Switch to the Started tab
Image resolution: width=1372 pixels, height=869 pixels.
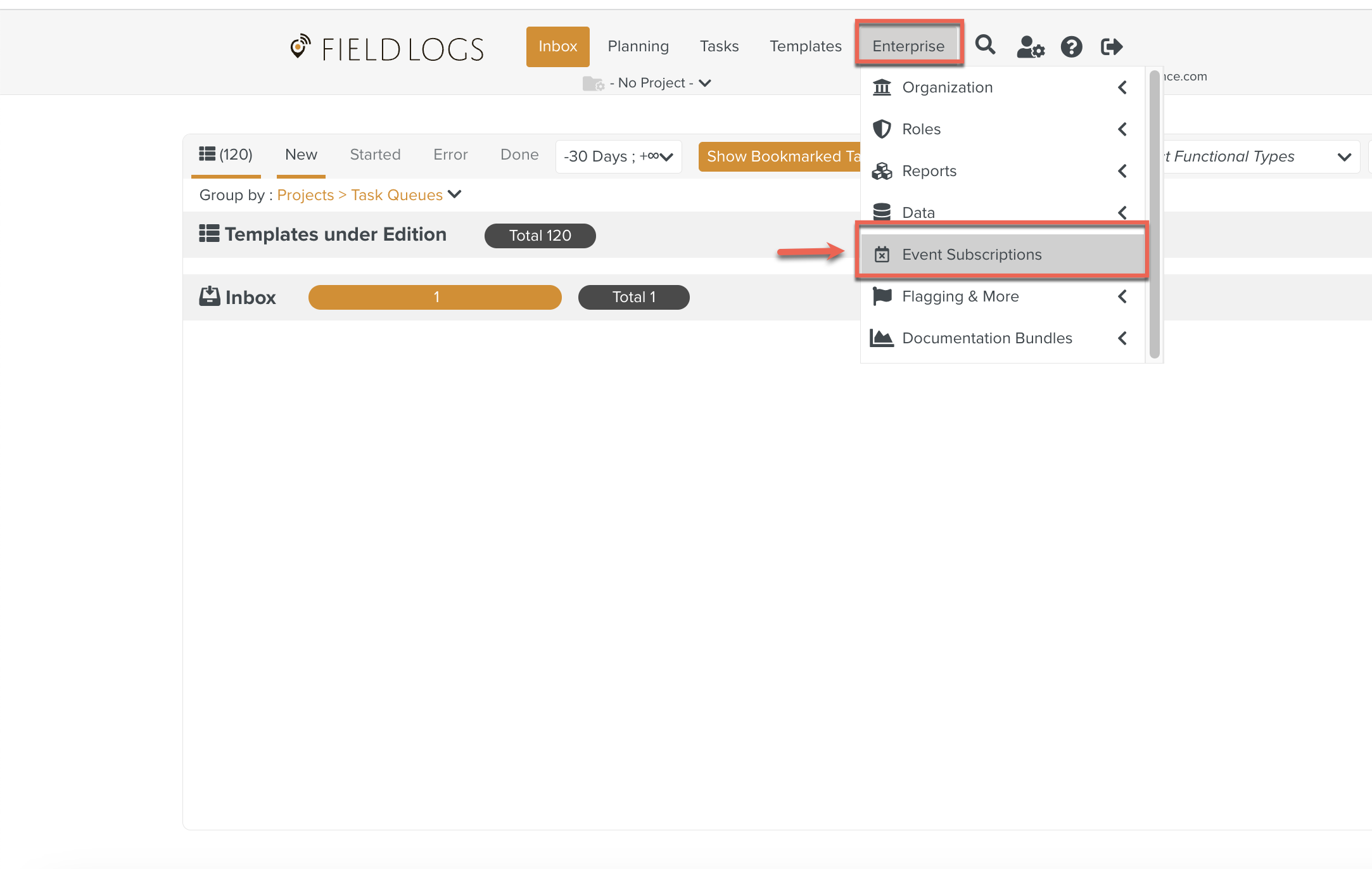375,155
